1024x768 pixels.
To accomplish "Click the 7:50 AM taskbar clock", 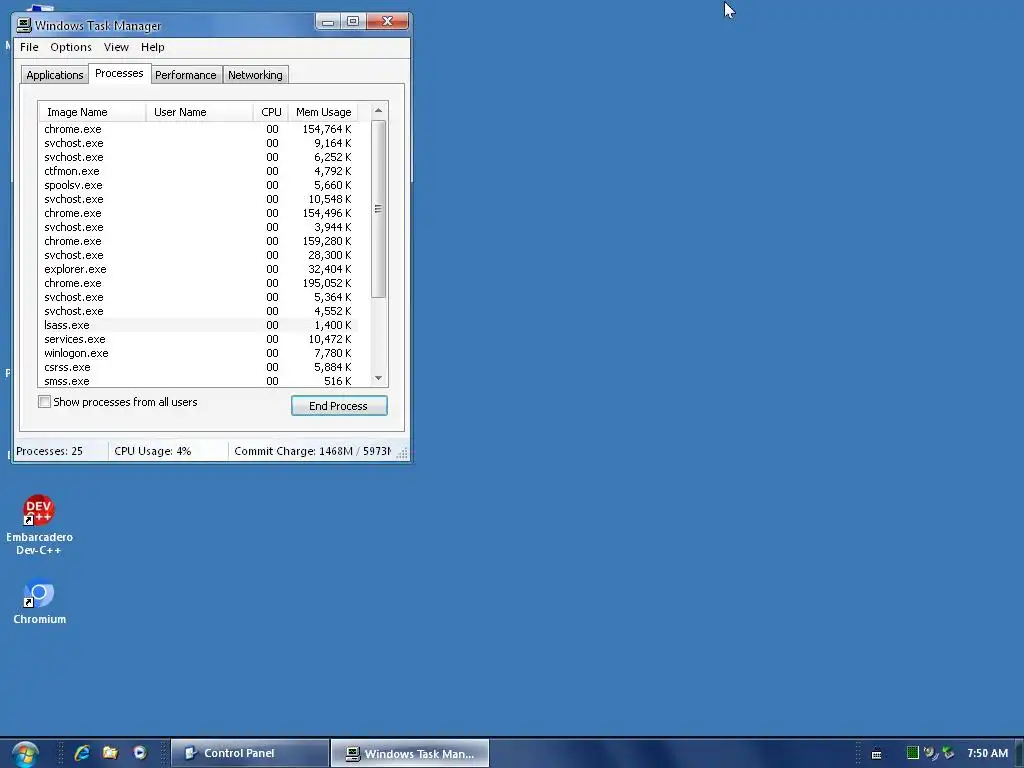I will [x=987, y=753].
